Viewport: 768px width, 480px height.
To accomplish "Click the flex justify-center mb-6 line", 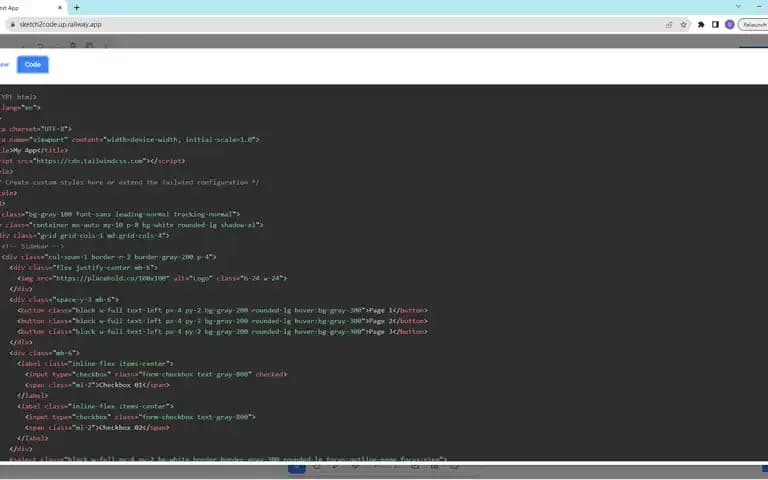I will (83, 268).
